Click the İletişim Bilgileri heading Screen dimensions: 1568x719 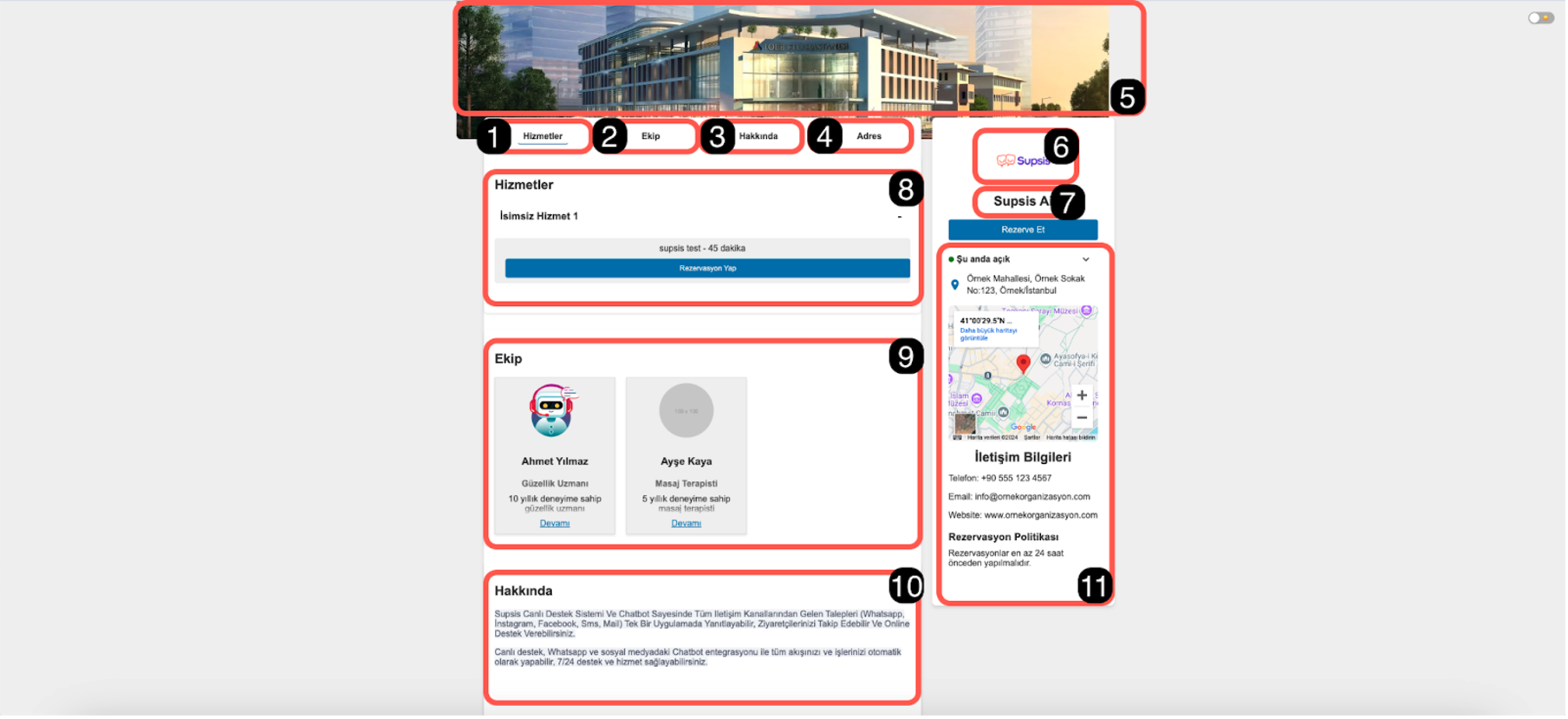tap(1025, 458)
